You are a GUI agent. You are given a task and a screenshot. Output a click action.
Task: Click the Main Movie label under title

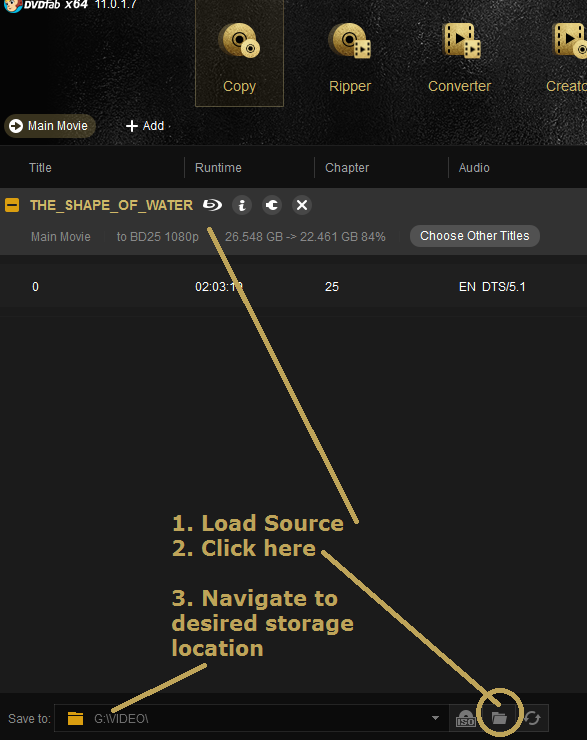61,237
